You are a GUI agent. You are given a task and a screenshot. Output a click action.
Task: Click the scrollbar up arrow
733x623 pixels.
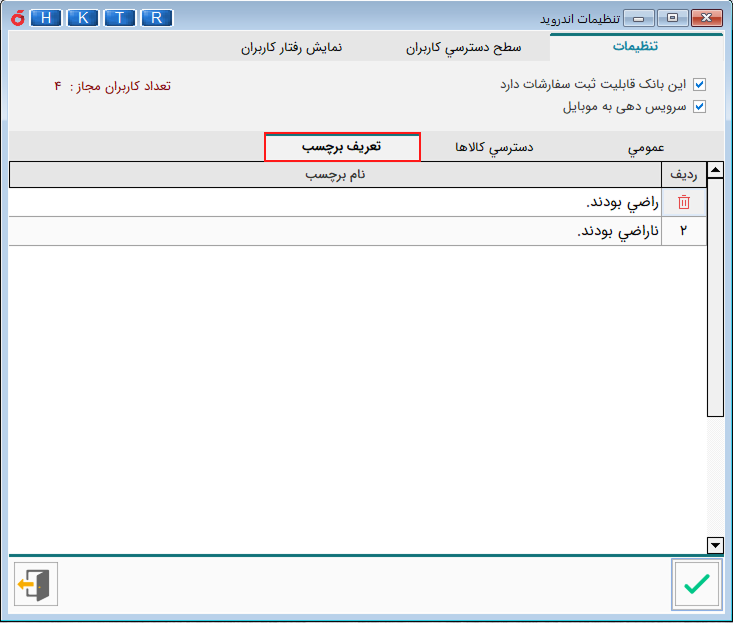pyautogui.click(x=714, y=171)
